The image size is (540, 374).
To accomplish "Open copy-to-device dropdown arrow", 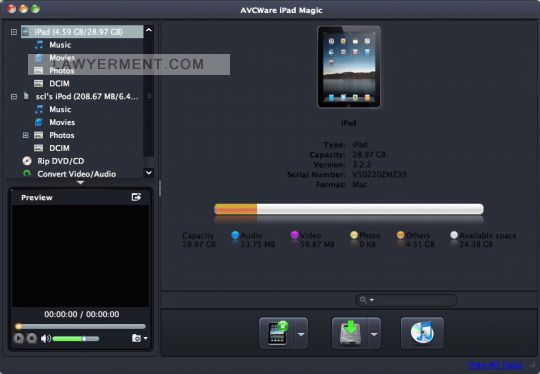I will click(301, 334).
